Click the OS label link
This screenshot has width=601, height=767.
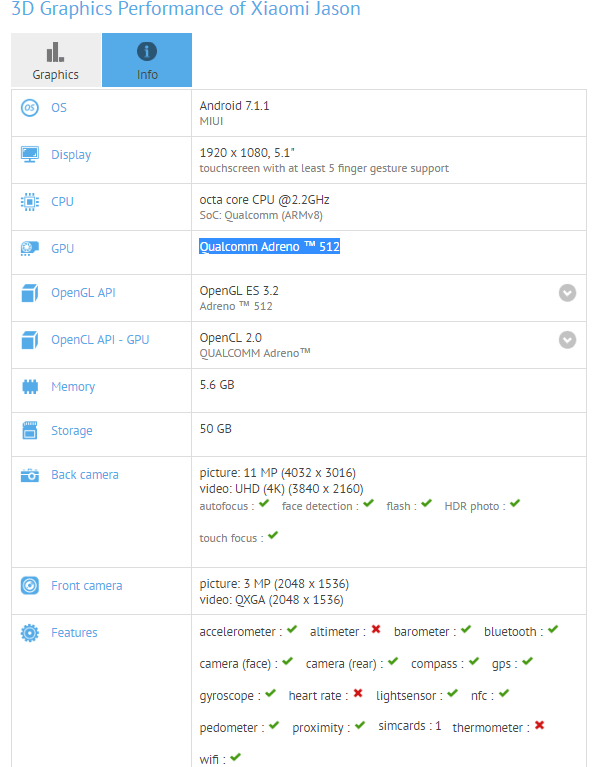(59, 108)
